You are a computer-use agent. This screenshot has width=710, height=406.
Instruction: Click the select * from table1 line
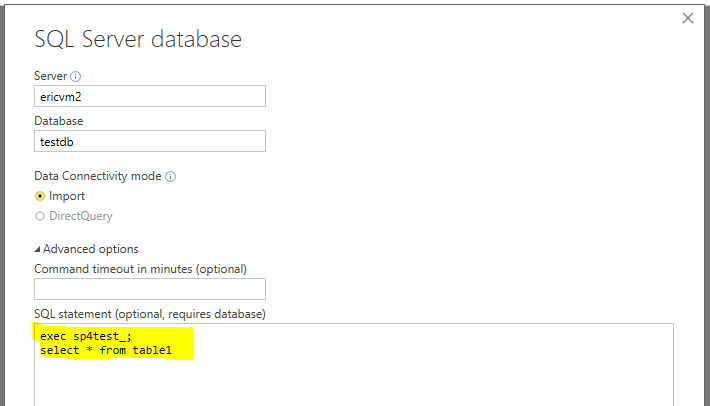pyautogui.click(x=106, y=350)
